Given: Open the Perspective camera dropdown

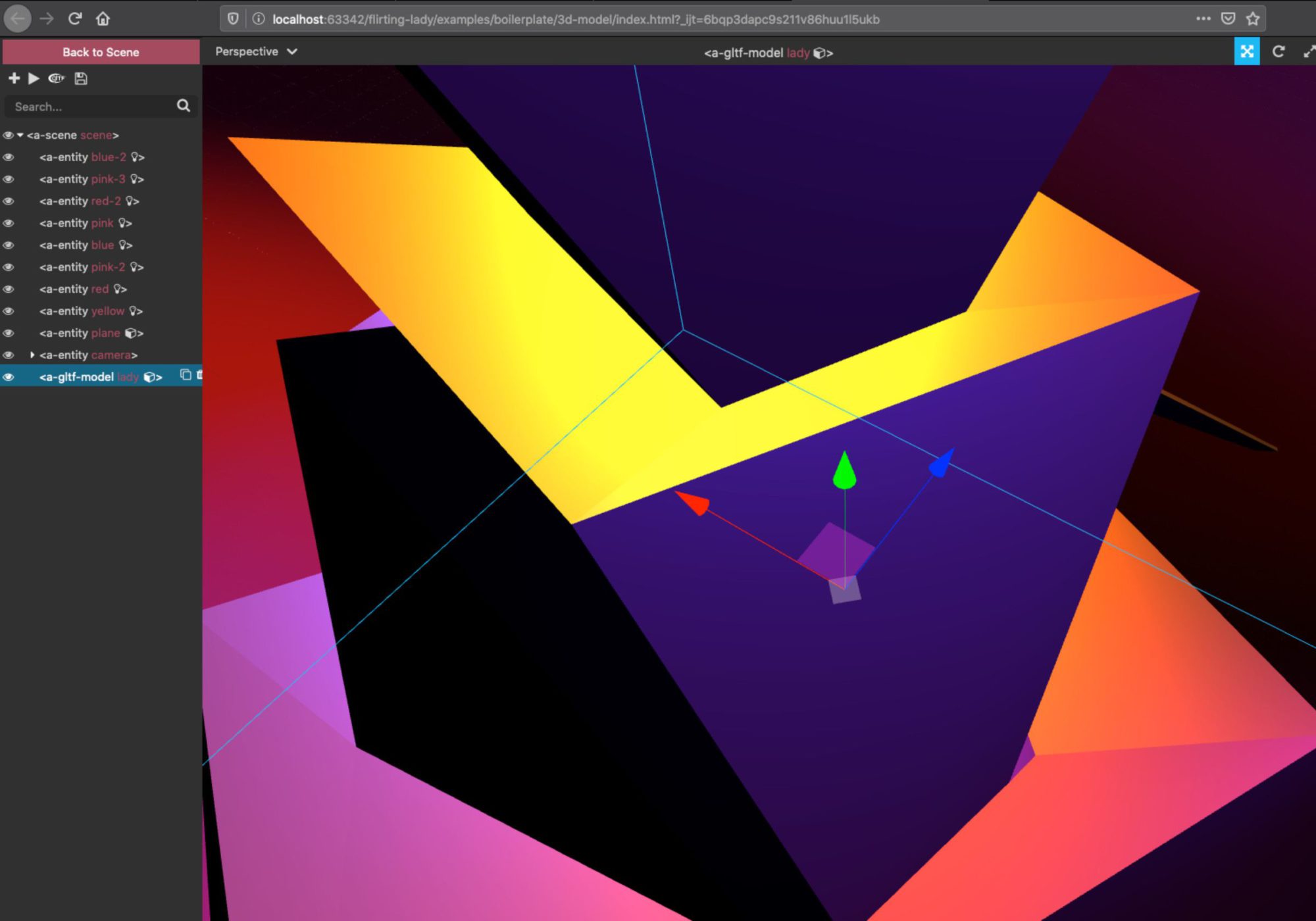Looking at the screenshot, I should (x=256, y=51).
